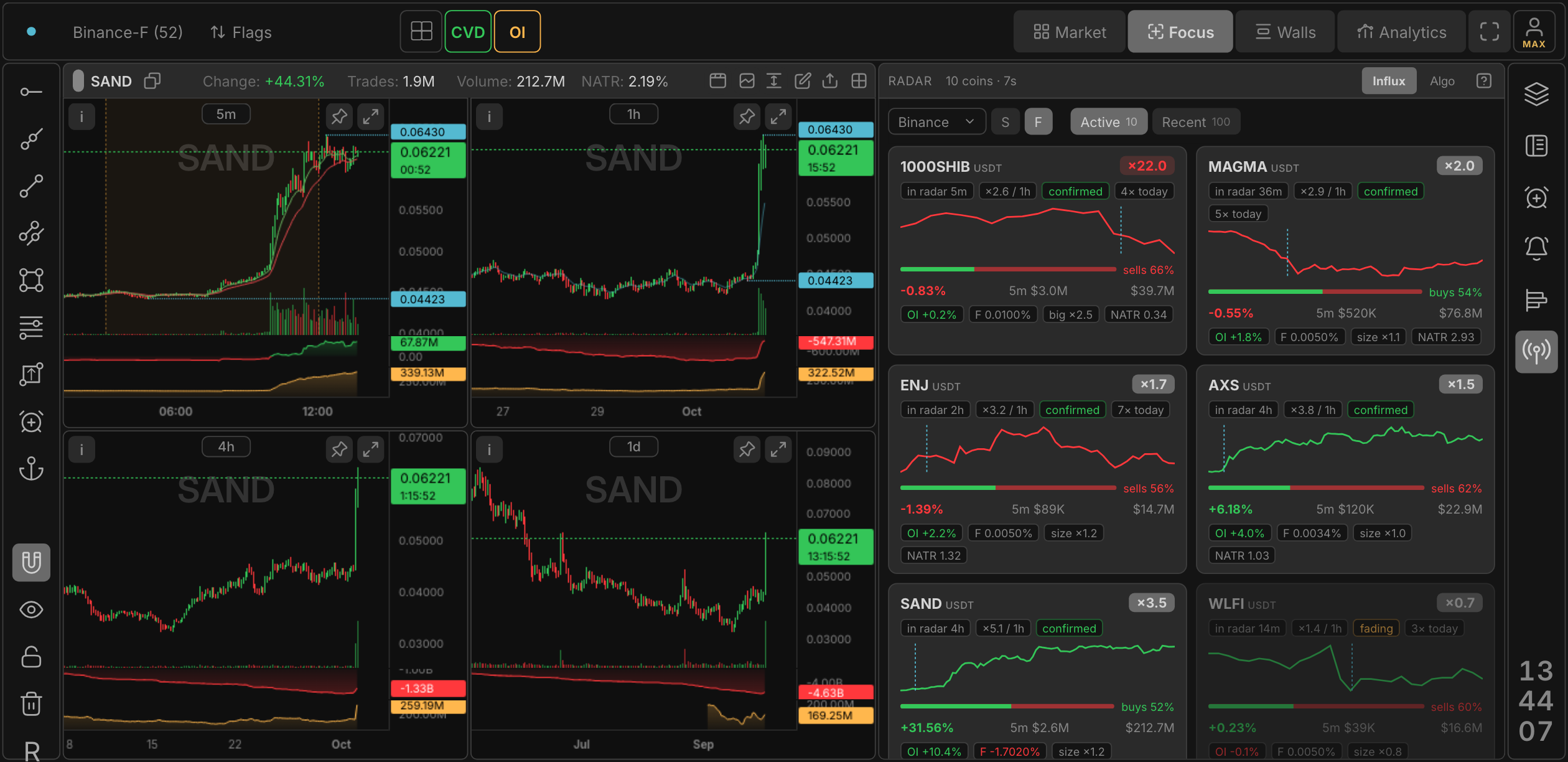Open the 4h timeframe selector

[x=226, y=447]
